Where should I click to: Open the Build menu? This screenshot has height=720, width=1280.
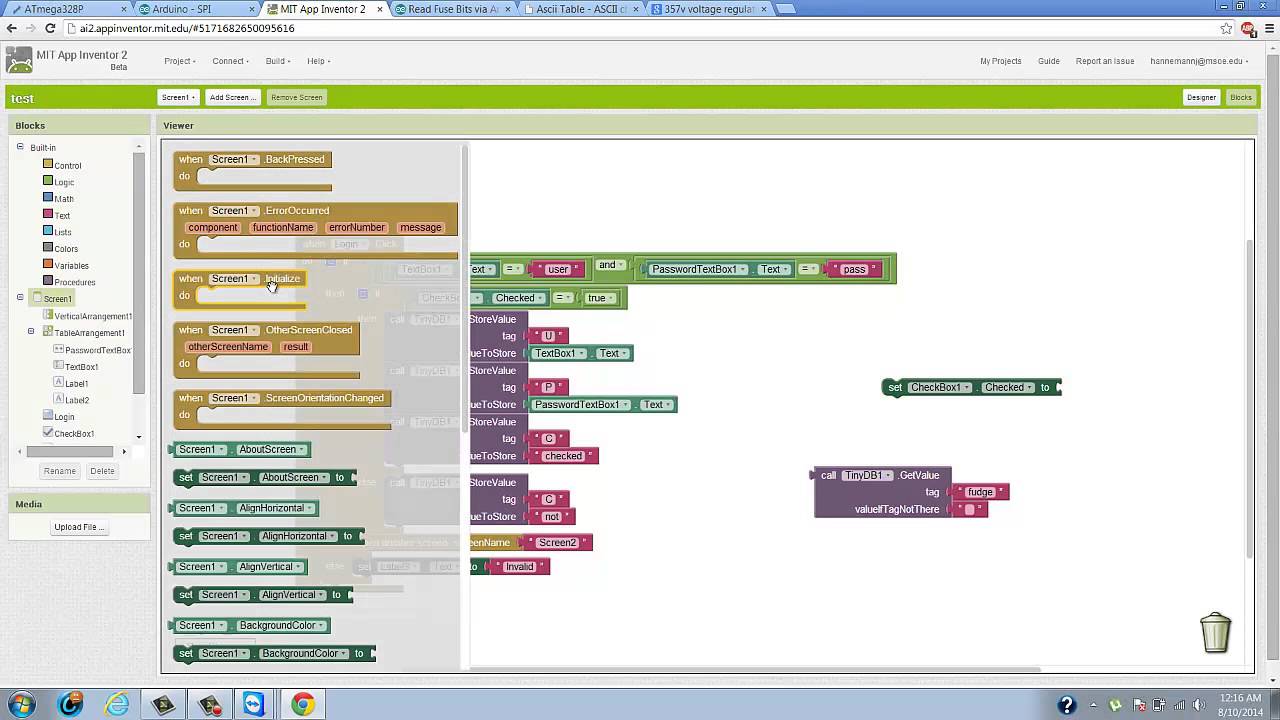[x=278, y=61]
